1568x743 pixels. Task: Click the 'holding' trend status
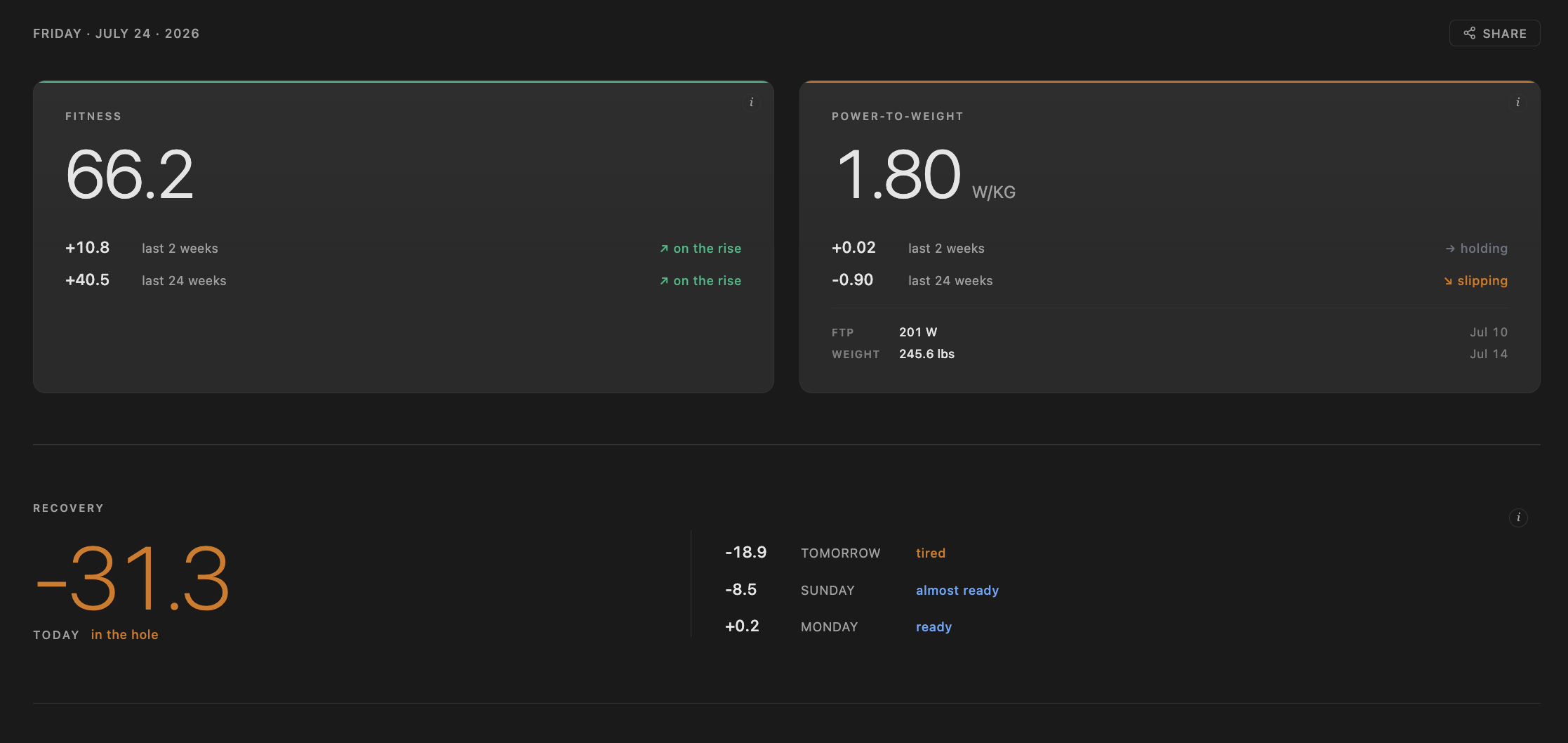[x=1477, y=249]
